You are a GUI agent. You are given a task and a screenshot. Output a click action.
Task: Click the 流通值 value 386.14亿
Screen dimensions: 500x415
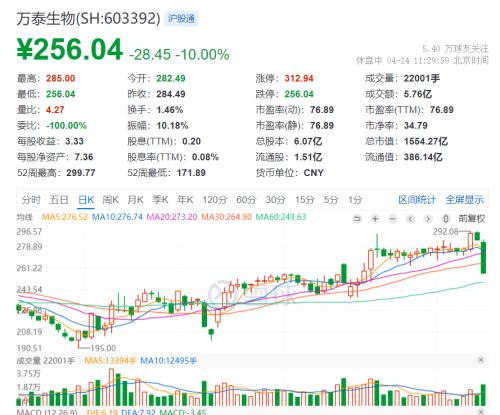423,157
